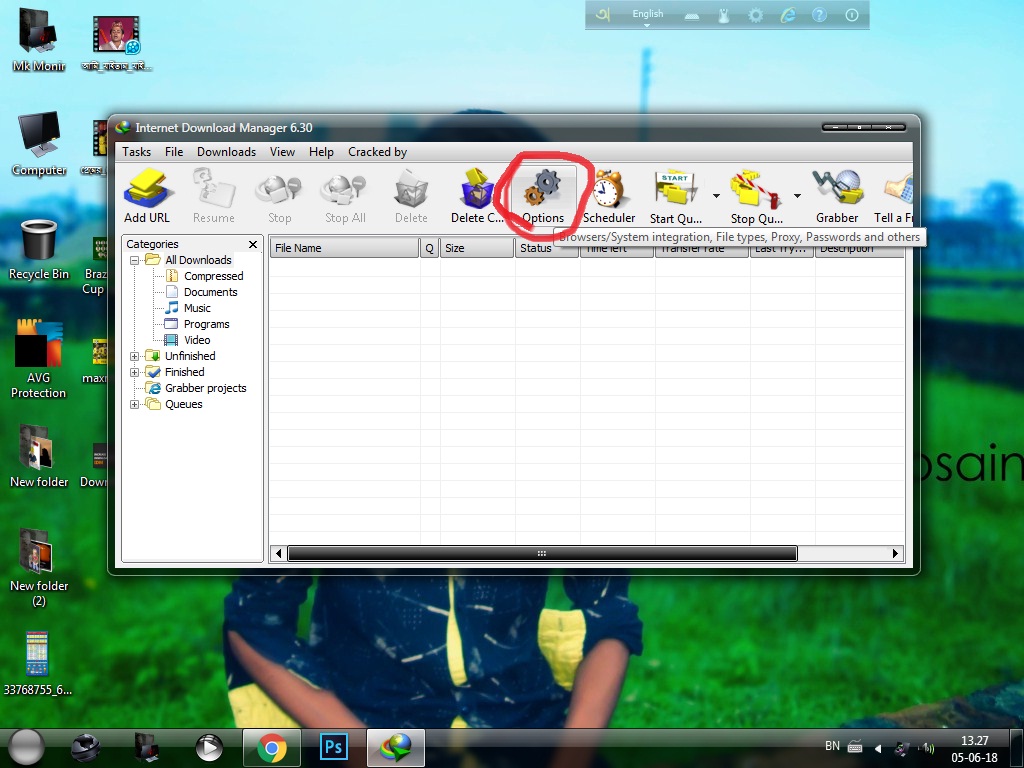Open the Cracked by menu
This screenshot has width=1024, height=768.
click(377, 152)
